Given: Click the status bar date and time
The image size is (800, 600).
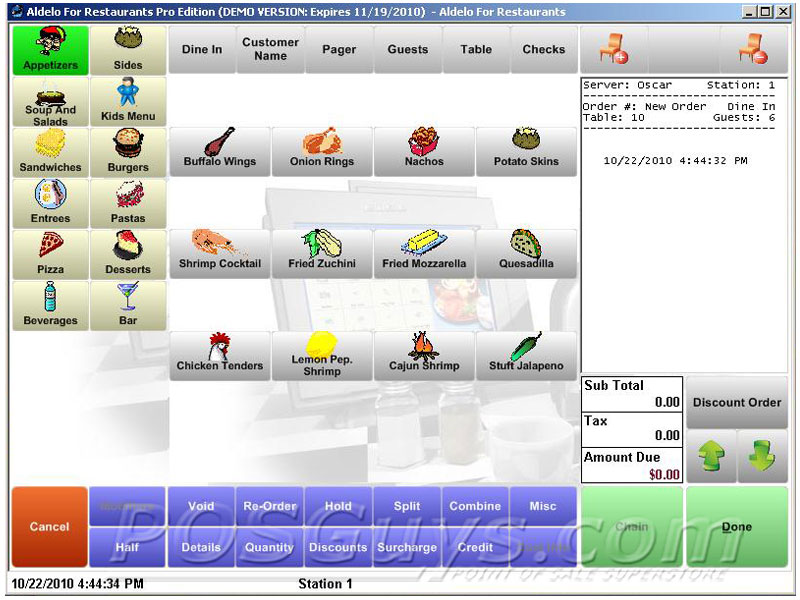Looking at the screenshot, I should (78, 584).
